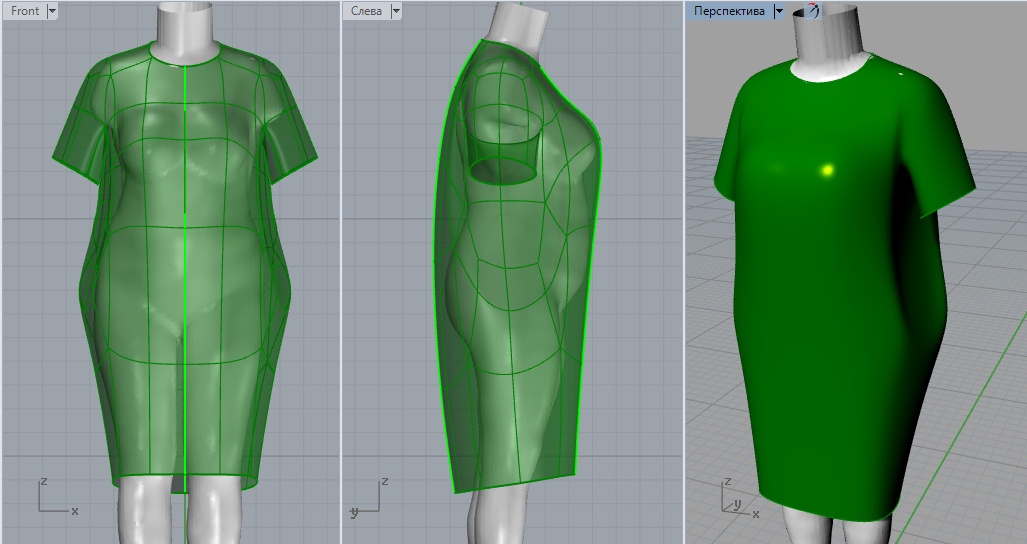
Task: Click the Слева viewport title label
Action: tap(366, 11)
